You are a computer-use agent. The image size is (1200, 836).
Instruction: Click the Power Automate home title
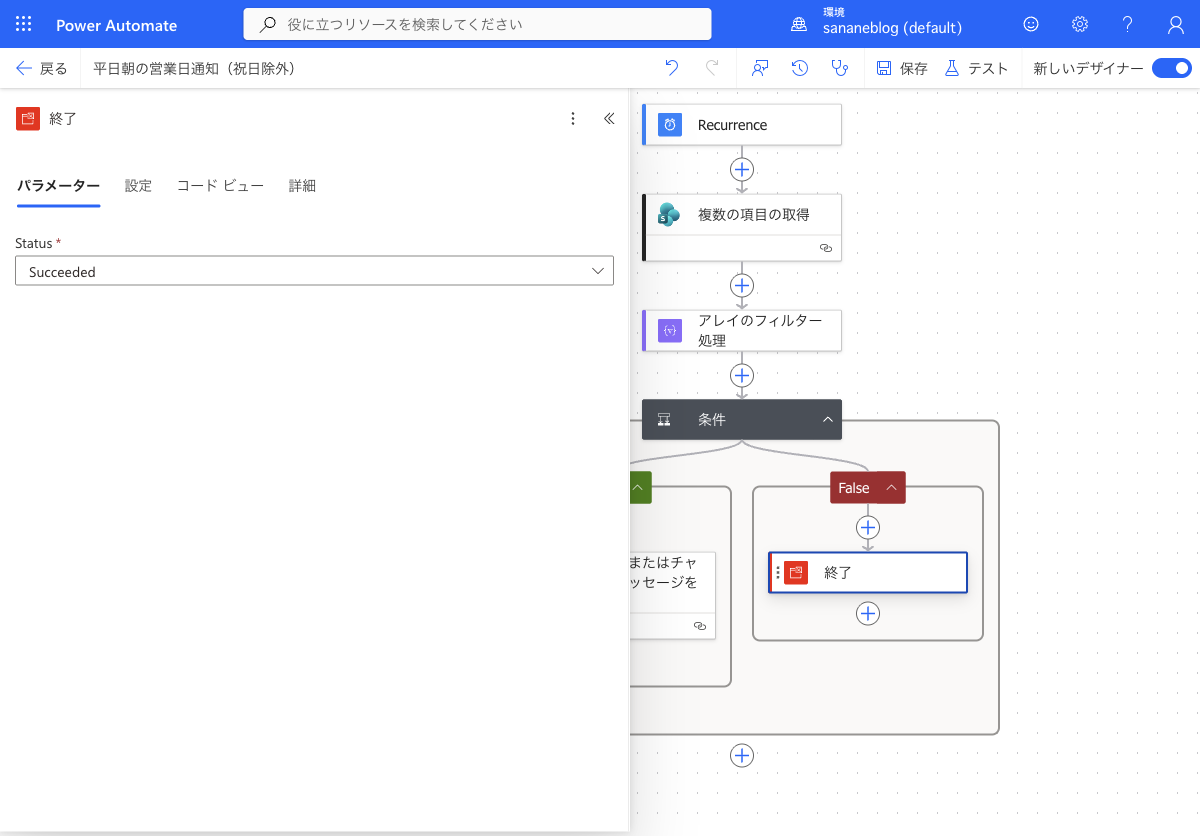point(117,25)
